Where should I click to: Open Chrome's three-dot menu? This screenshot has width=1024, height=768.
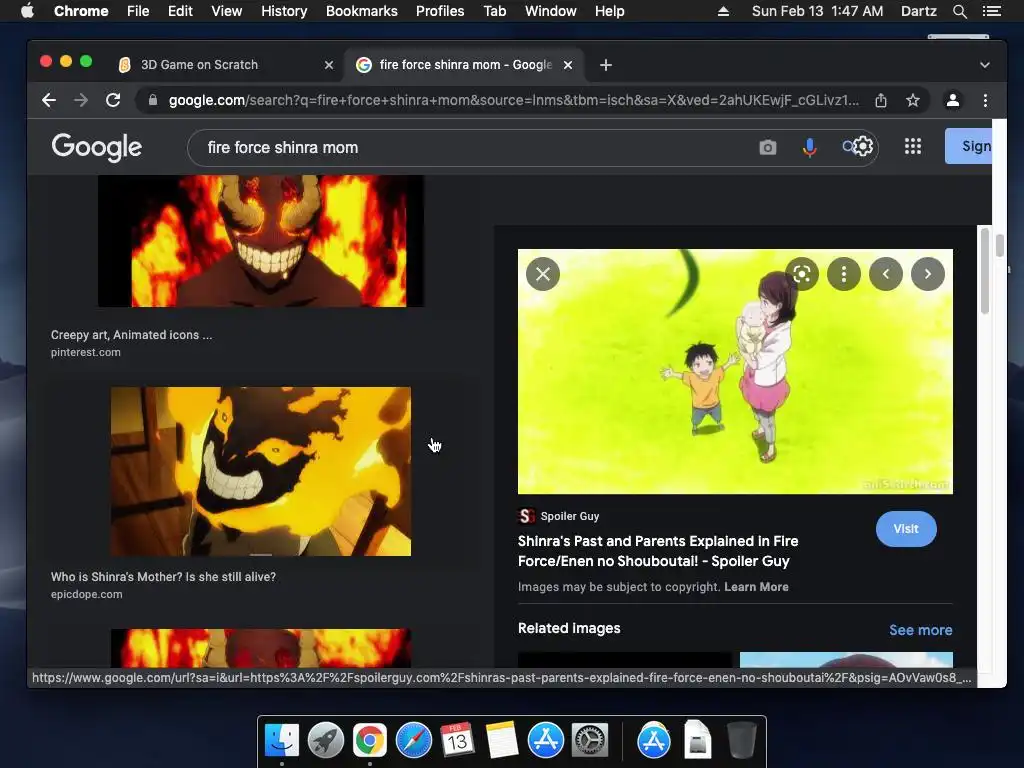(x=985, y=100)
